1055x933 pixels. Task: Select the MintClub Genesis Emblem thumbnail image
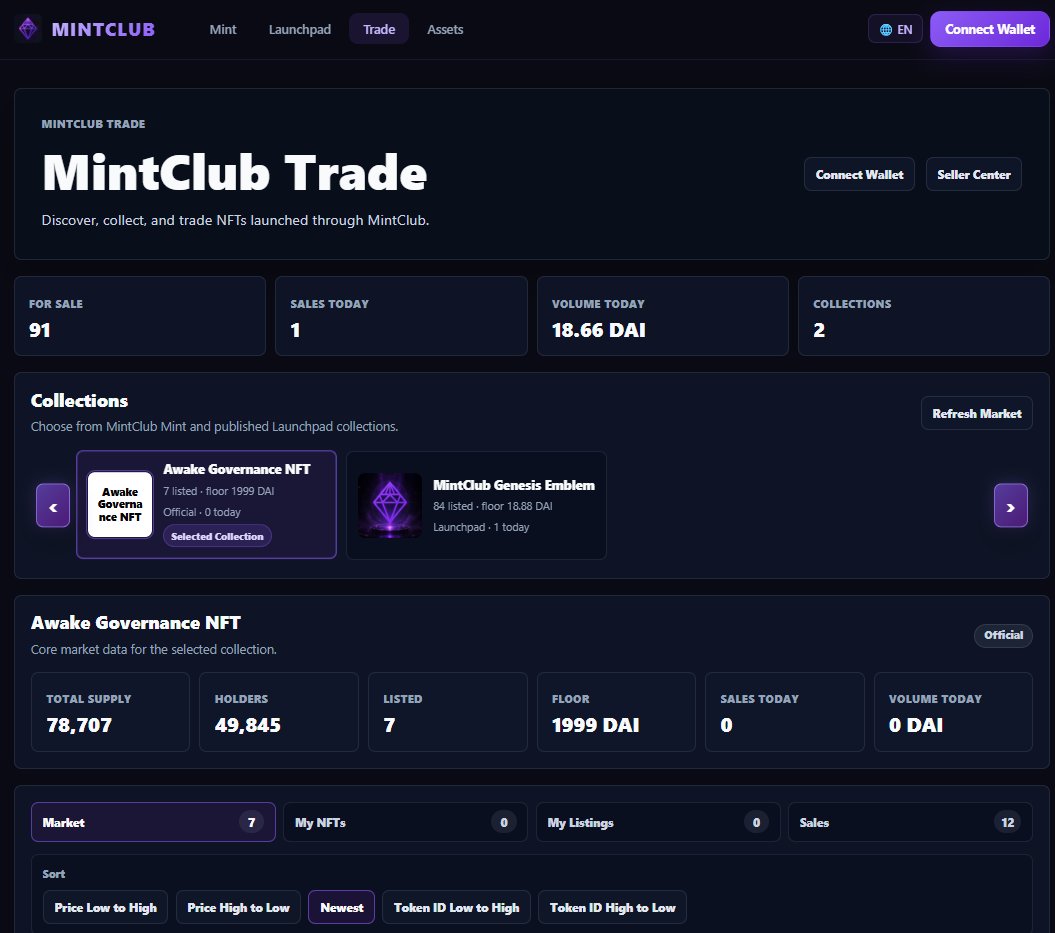[x=390, y=505]
